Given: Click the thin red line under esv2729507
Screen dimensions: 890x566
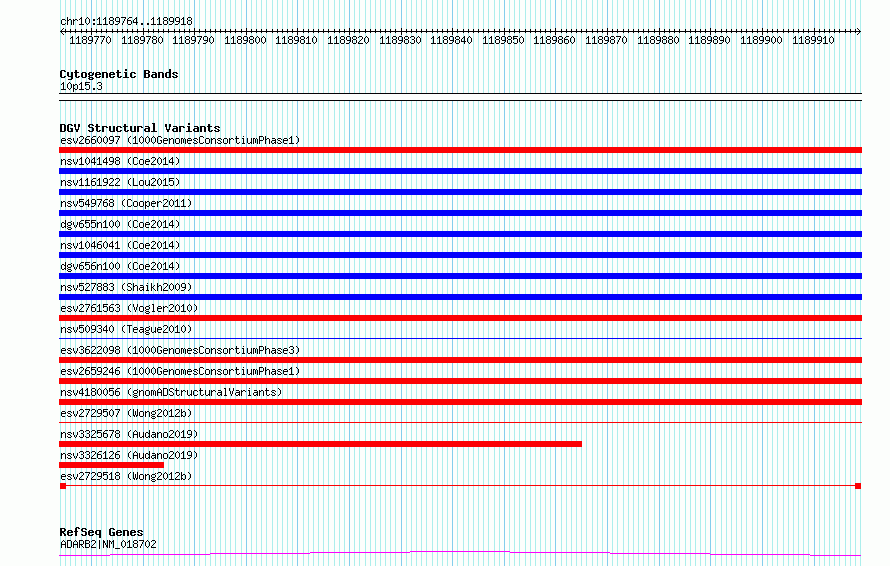Looking at the screenshot, I should (x=460, y=423).
